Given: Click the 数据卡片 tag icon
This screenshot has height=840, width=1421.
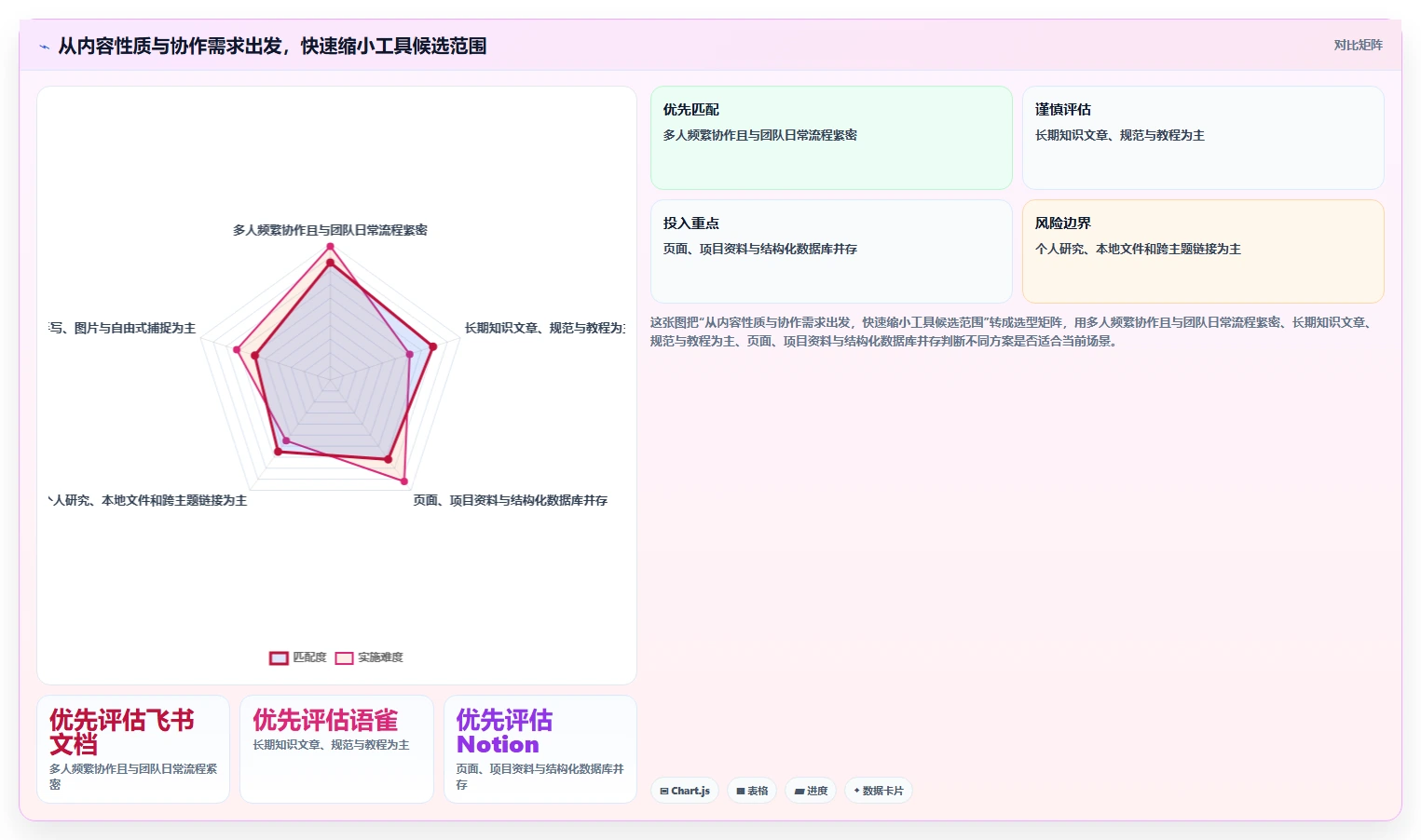Looking at the screenshot, I should 856,791.
